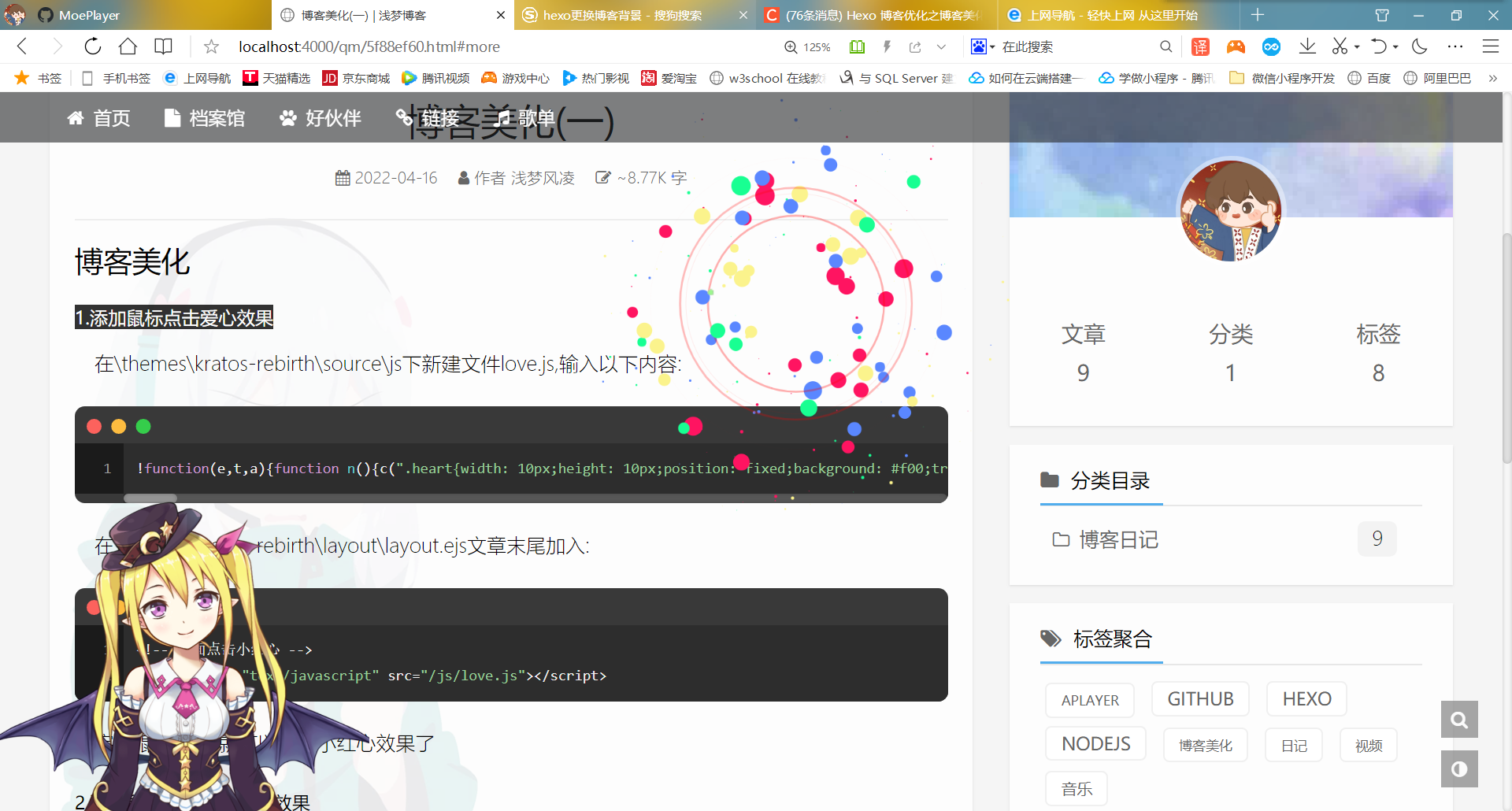The height and width of the screenshot is (811, 1512).
Task: Switch to the hexo更换博客背景 search tab
Action: 635,15
